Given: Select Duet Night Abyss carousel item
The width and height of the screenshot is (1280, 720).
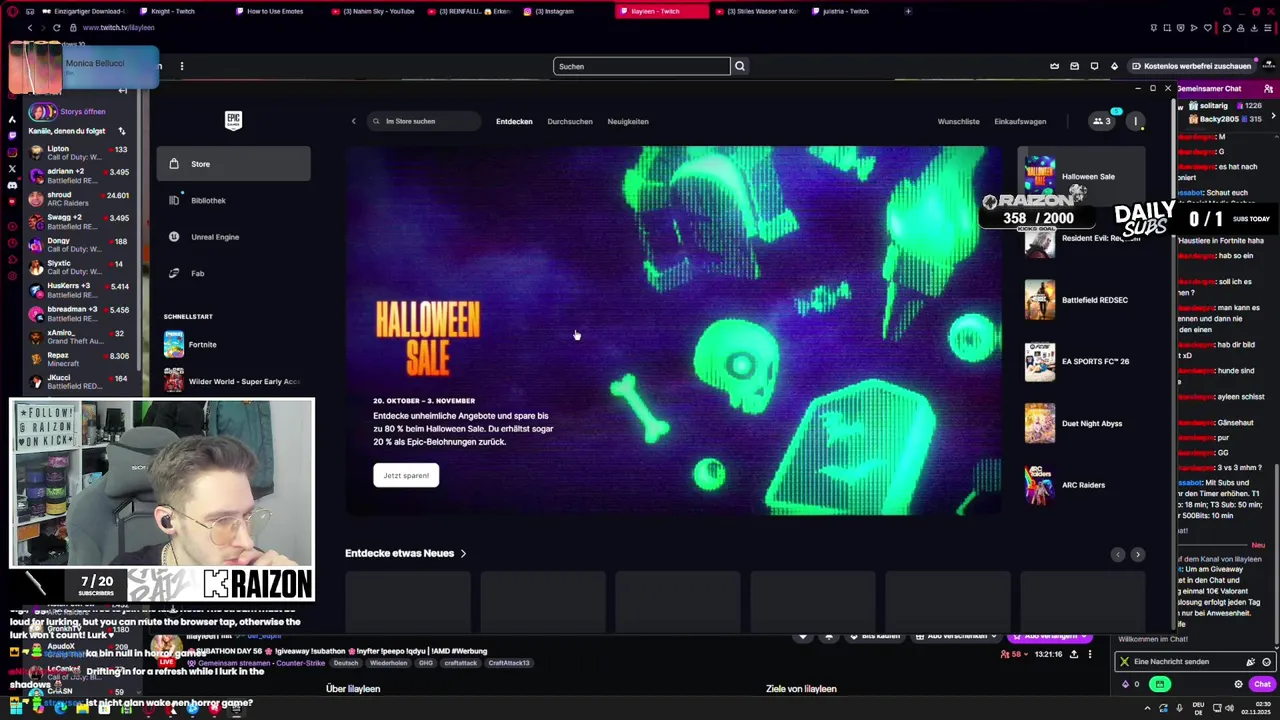Looking at the screenshot, I should pos(1082,423).
